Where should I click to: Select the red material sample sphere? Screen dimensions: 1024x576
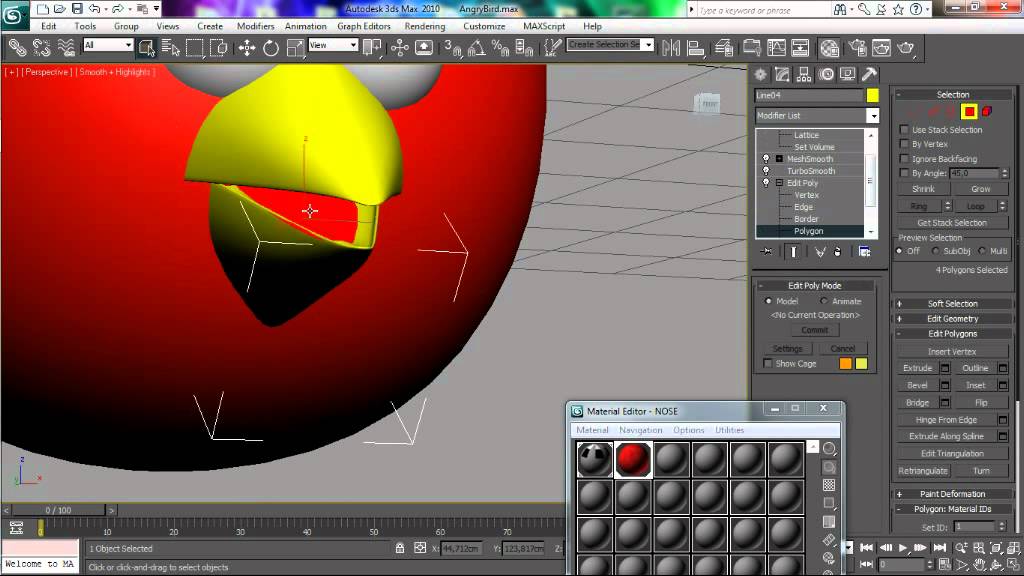632,459
